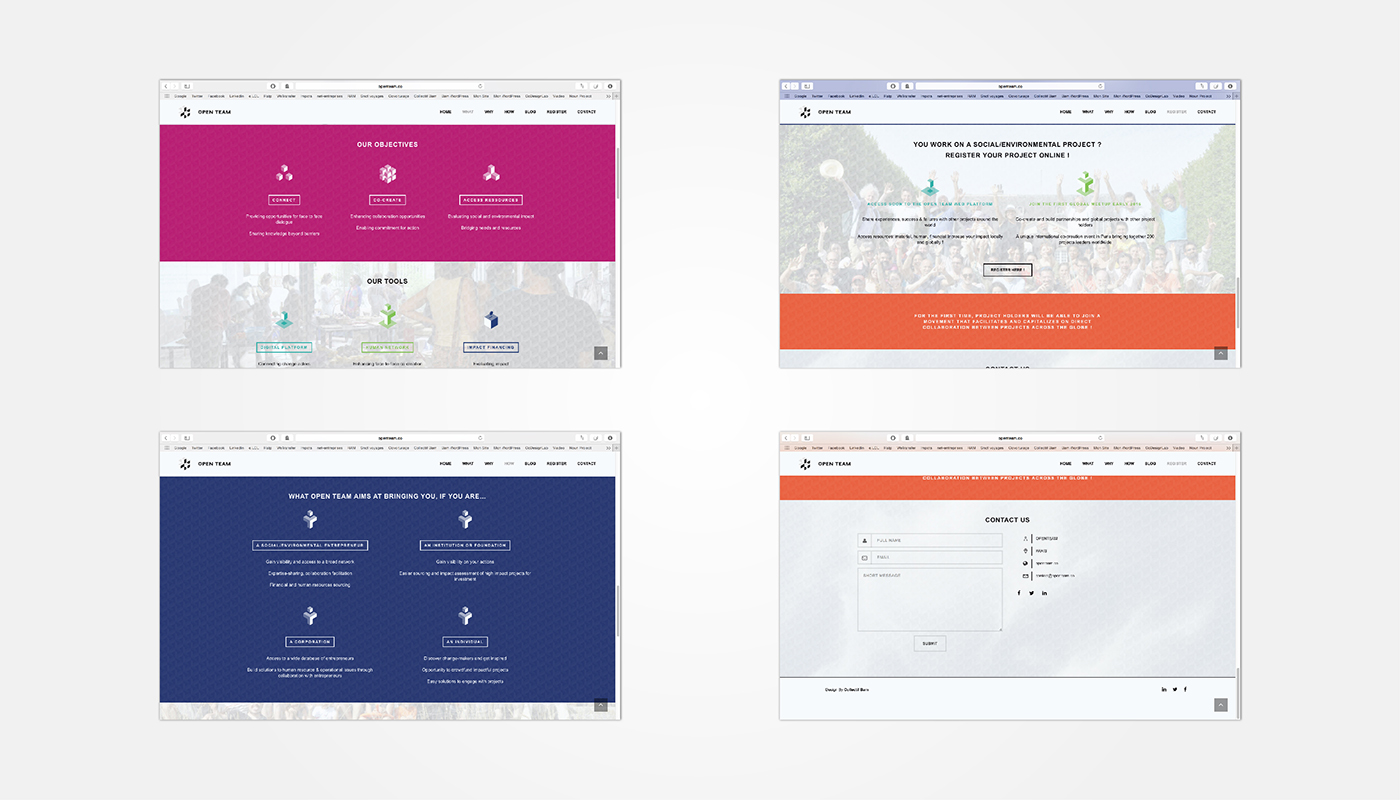Click the Co-Create cube icon in pink section

click(x=388, y=174)
